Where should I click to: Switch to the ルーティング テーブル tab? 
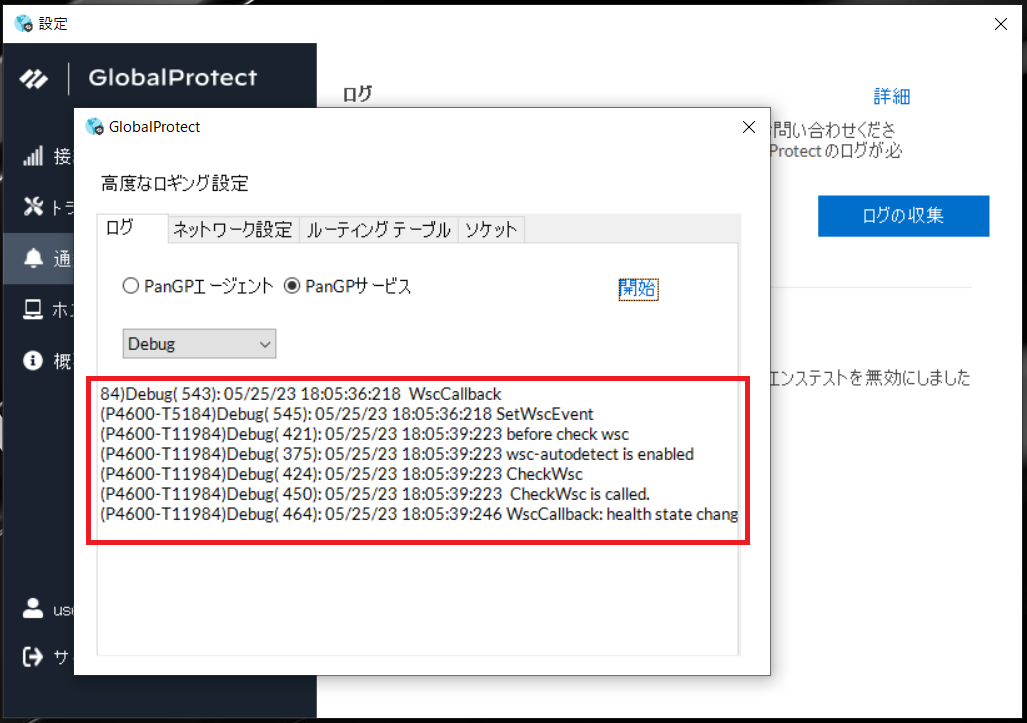[x=379, y=230]
